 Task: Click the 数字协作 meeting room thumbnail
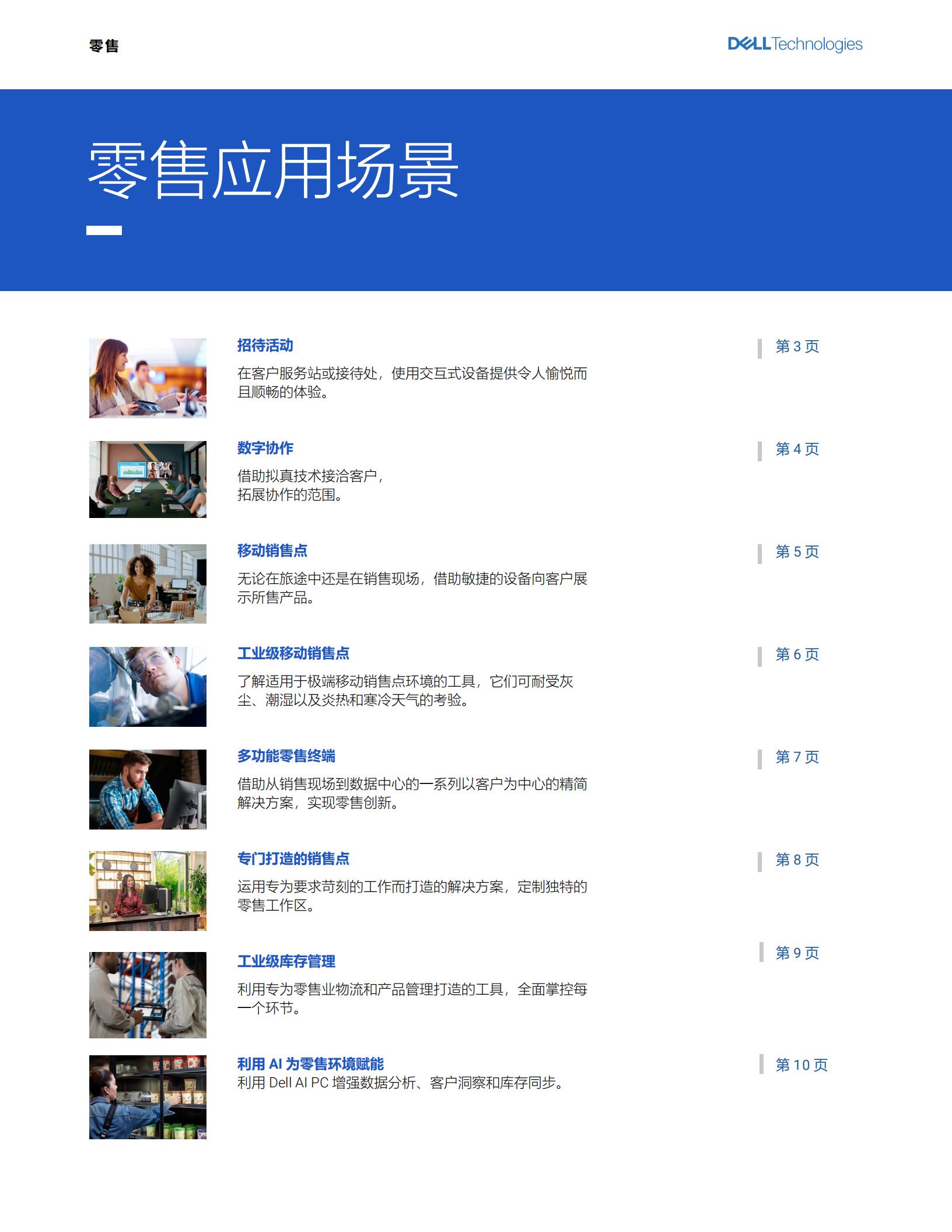[x=148, y=480]
